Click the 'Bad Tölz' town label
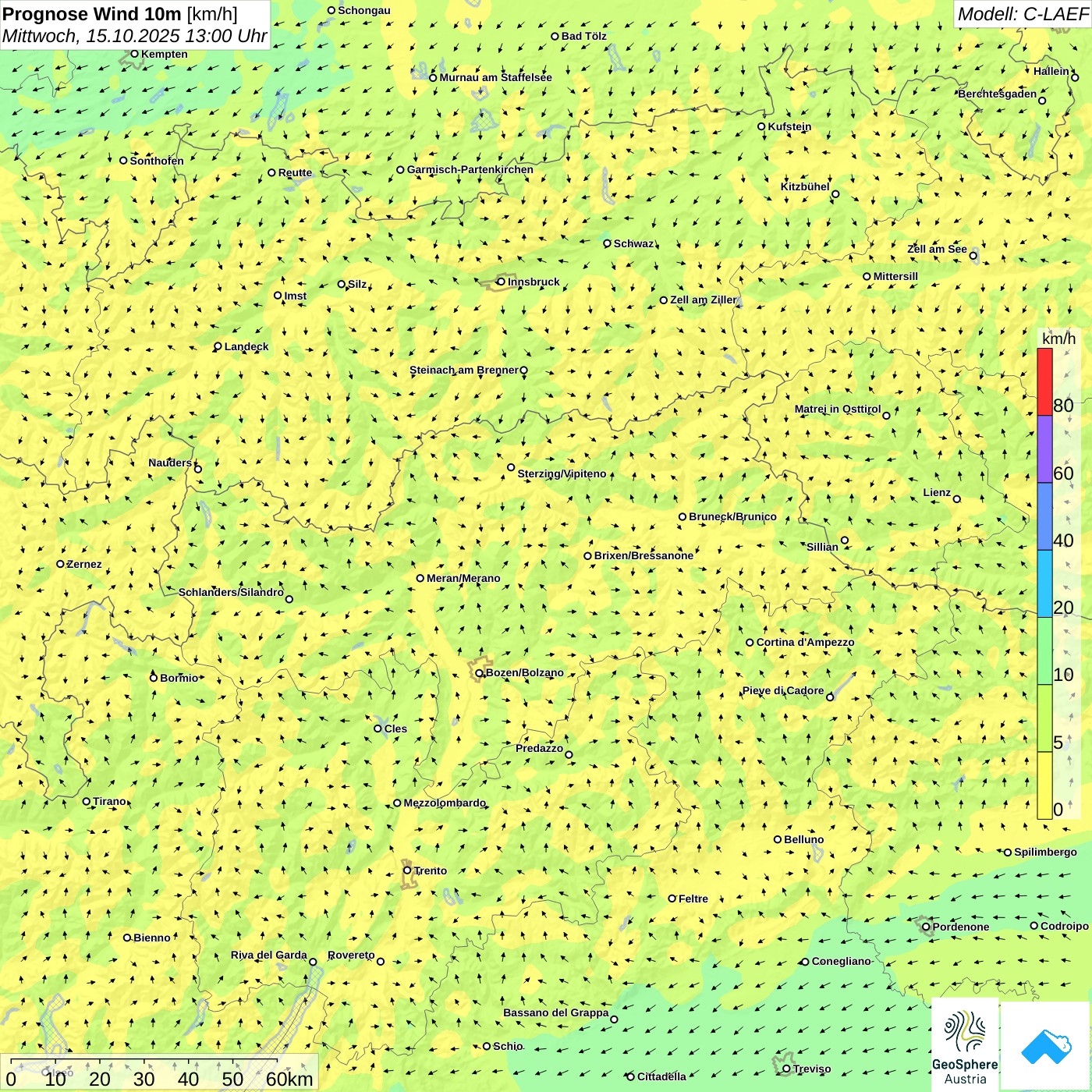Image resolution: width=1092 pixels, height=1092 pixels. pos(584,36)
